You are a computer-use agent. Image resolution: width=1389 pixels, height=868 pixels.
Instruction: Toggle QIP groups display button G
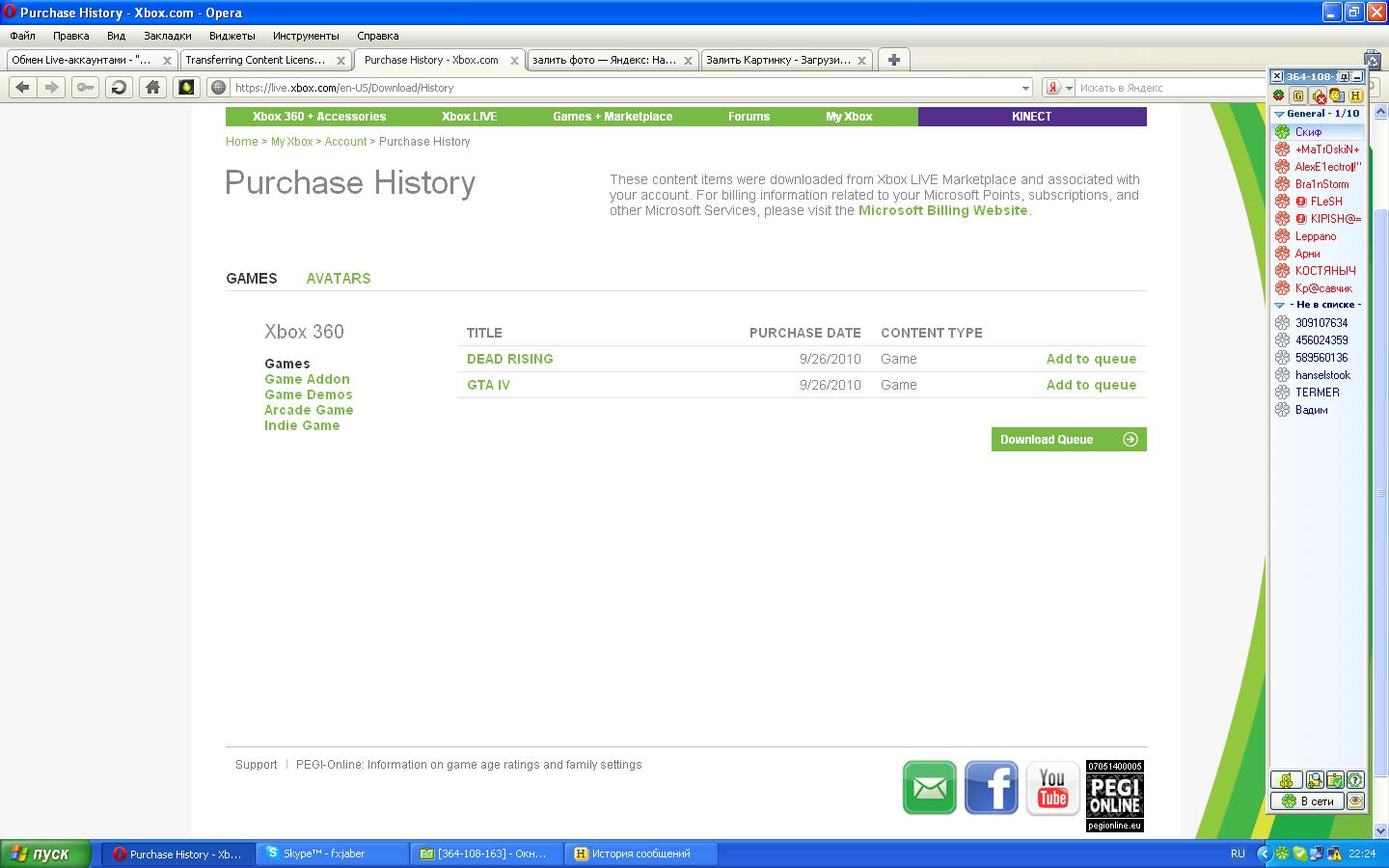(x=1298, y=95)
